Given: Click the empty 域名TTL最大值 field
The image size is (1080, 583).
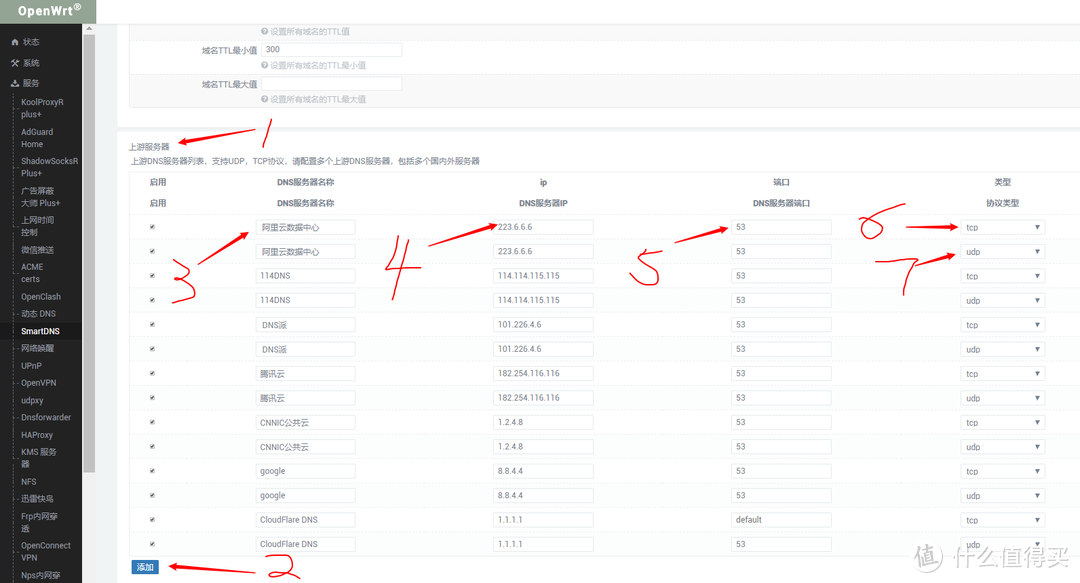Looking at the screenshot, I should [x=331, y=83].
